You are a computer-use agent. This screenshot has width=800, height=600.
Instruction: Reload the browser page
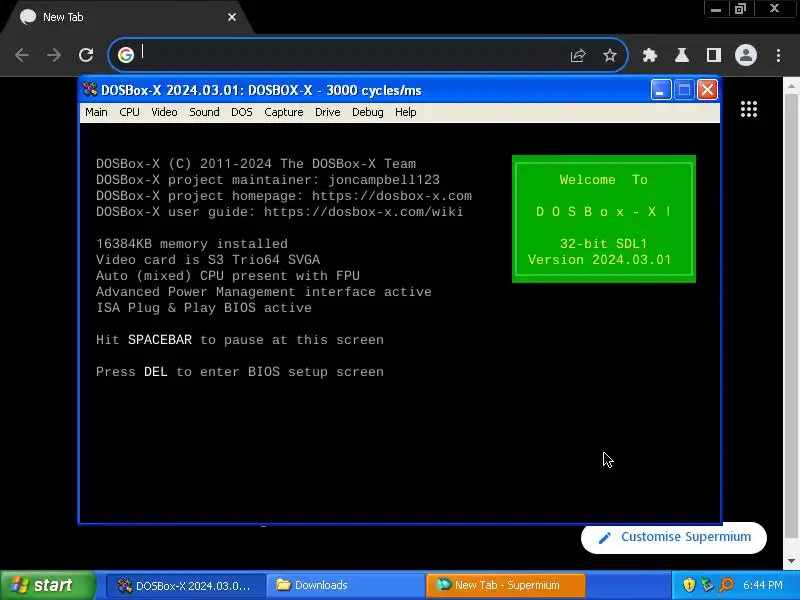(86, 55)
